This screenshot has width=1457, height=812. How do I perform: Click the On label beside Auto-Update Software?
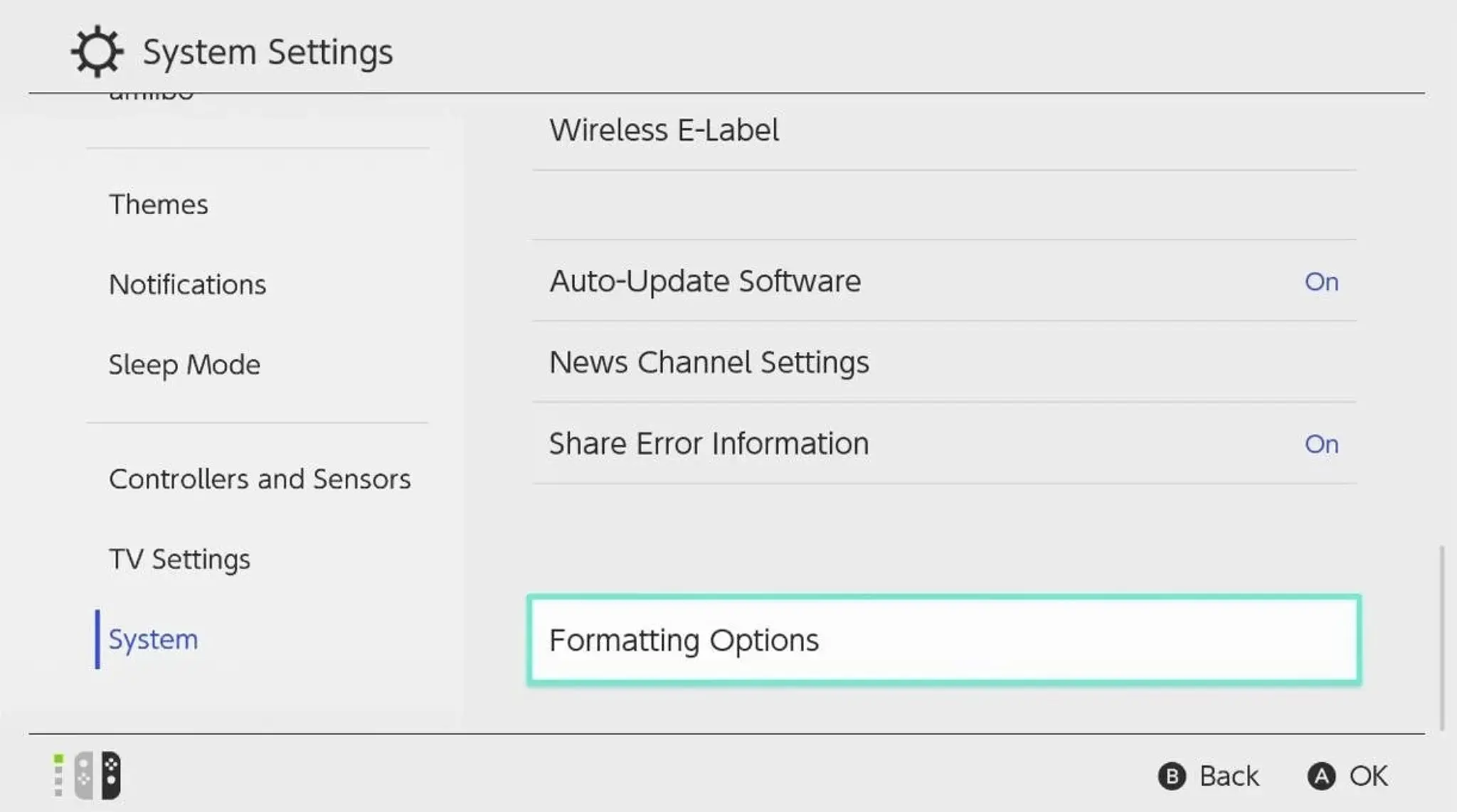(1322, 282)
